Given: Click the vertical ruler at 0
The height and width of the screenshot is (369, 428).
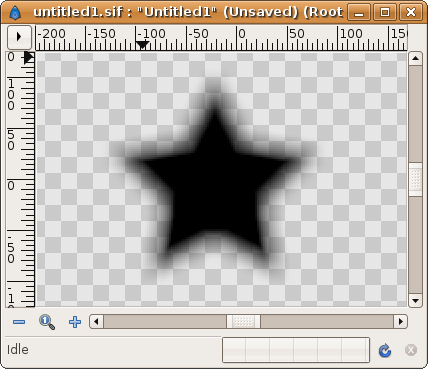Looking at the screenshot, I should [11, 186].
